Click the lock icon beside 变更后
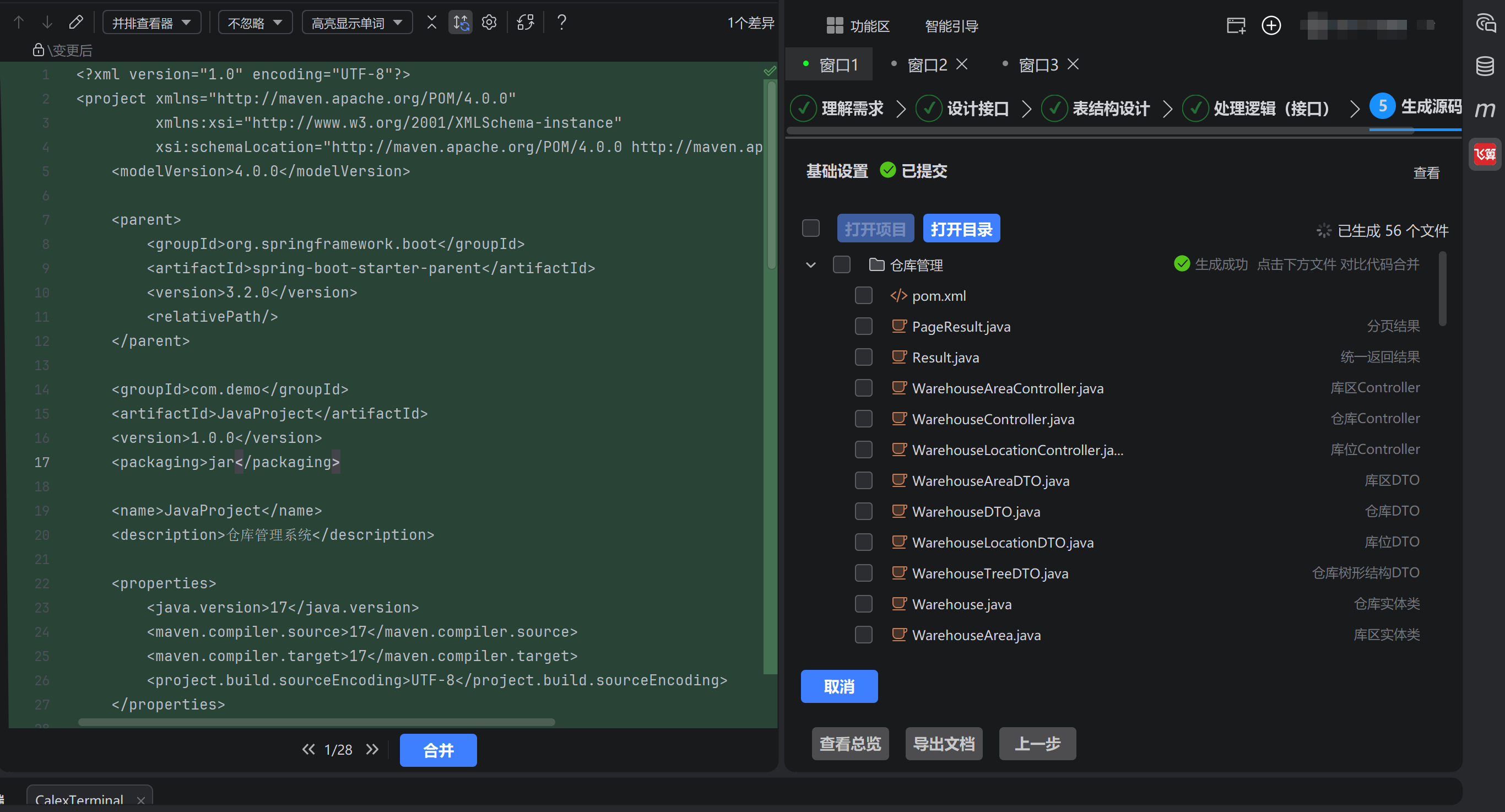Screen dimensions: 1505x812 (x=39, y=50)
